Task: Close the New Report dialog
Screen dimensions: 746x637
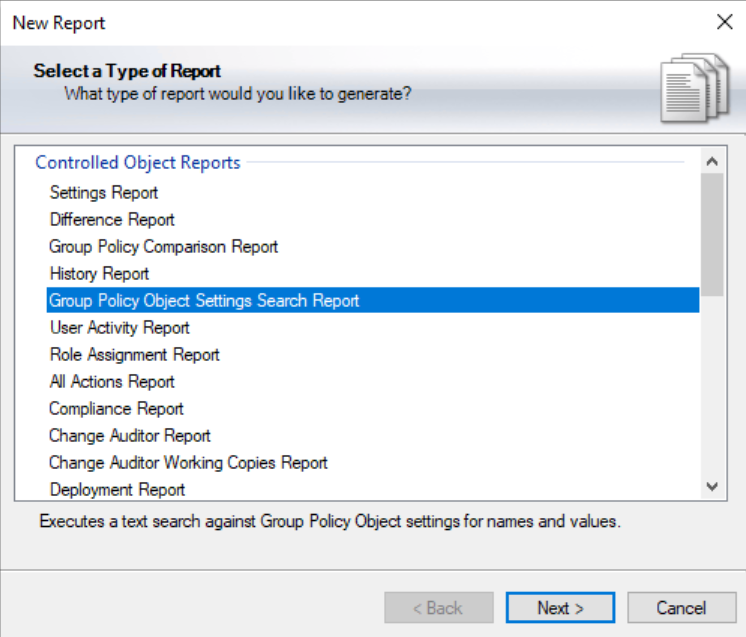Action: 724,22
